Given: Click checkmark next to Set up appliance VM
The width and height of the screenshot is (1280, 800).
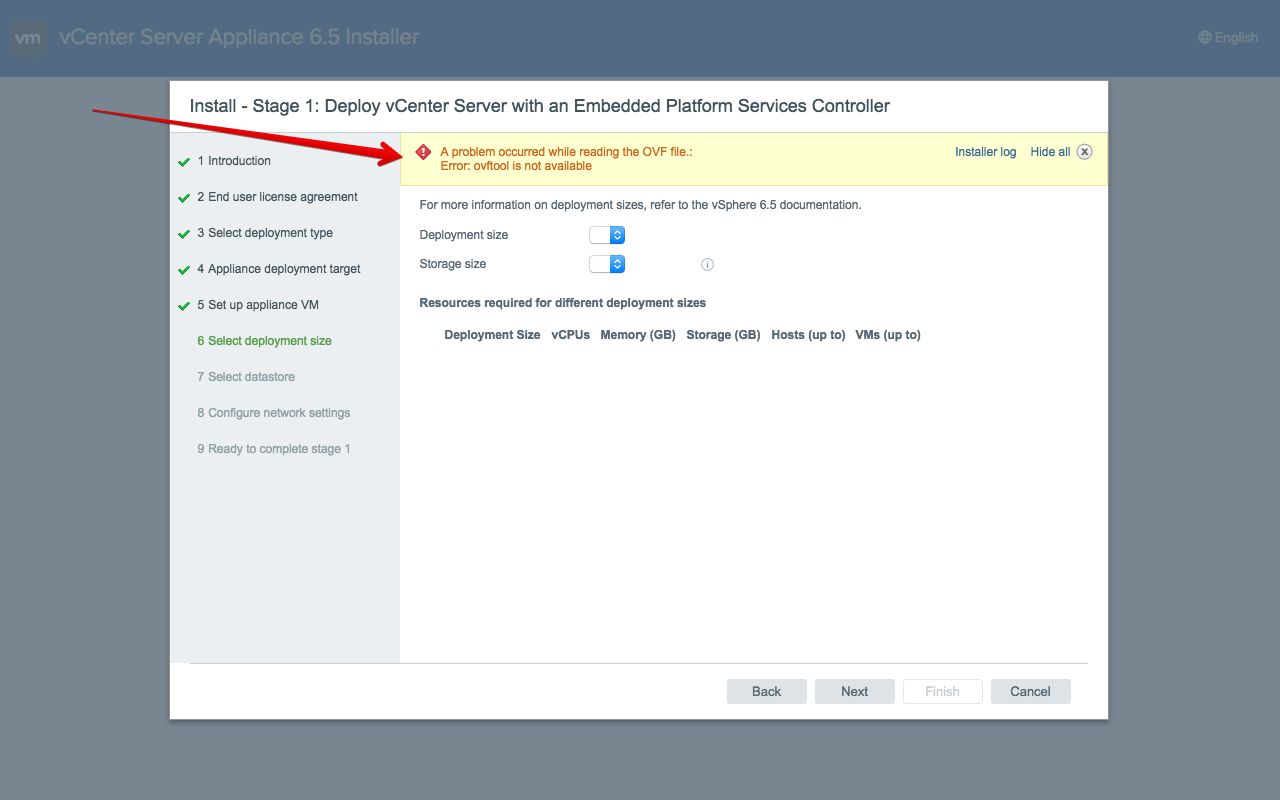Looking at the screenshot, I should tap(184, 306).
